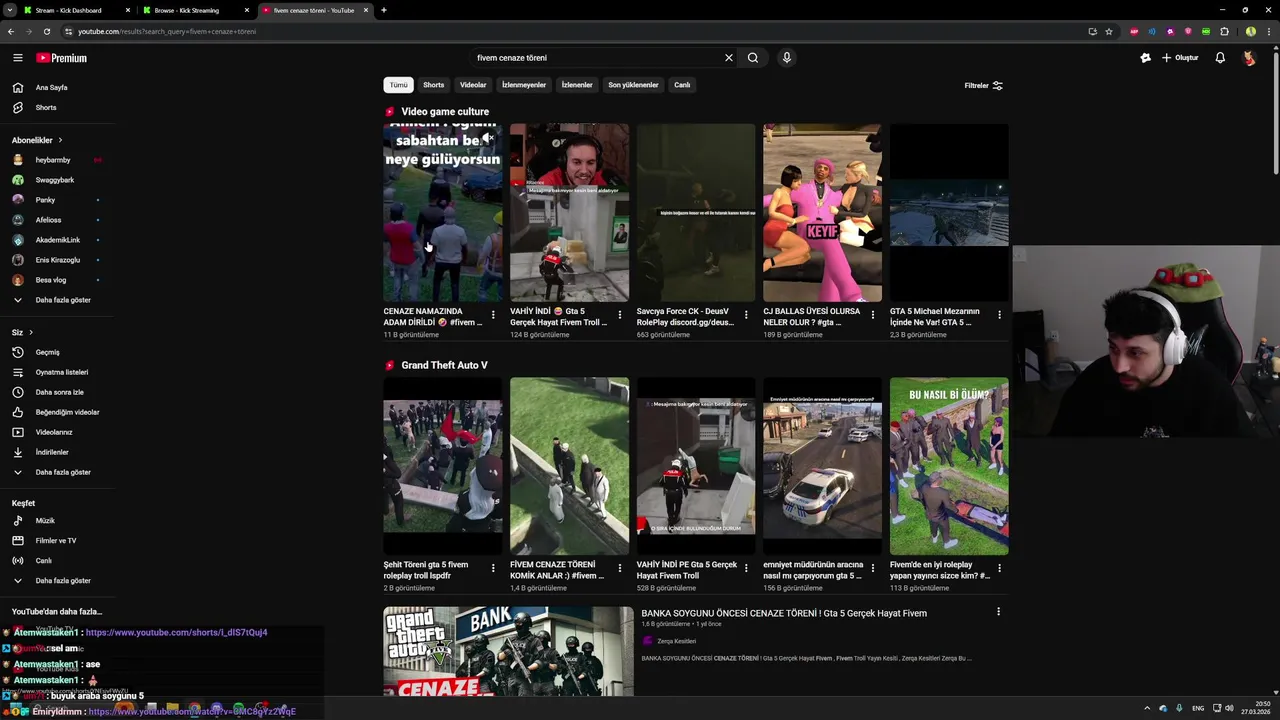Switch to Browse - Kick Streaming tab

coord(196,10)
